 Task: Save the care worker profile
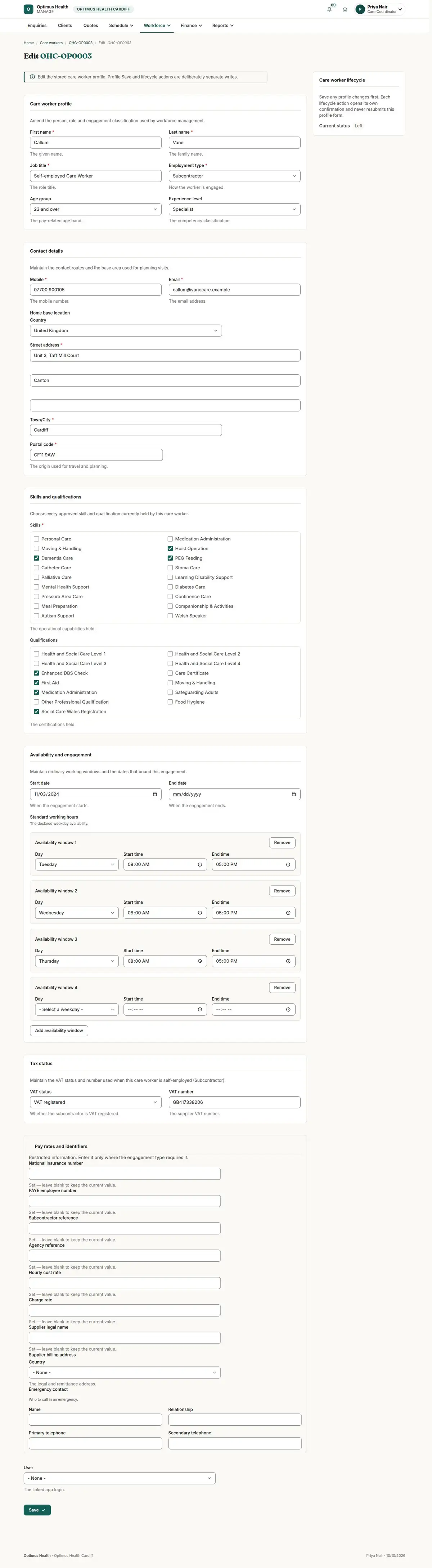(x=37, y=1510)
